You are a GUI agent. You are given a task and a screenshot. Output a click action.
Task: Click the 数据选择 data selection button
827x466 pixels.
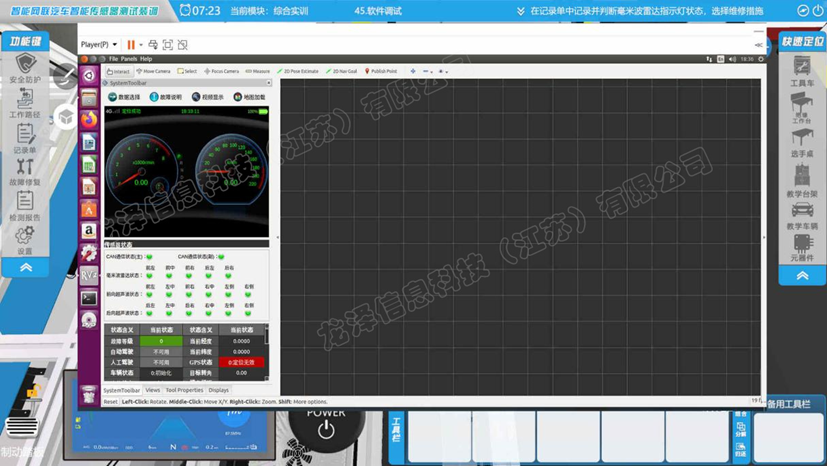(124, 97)
